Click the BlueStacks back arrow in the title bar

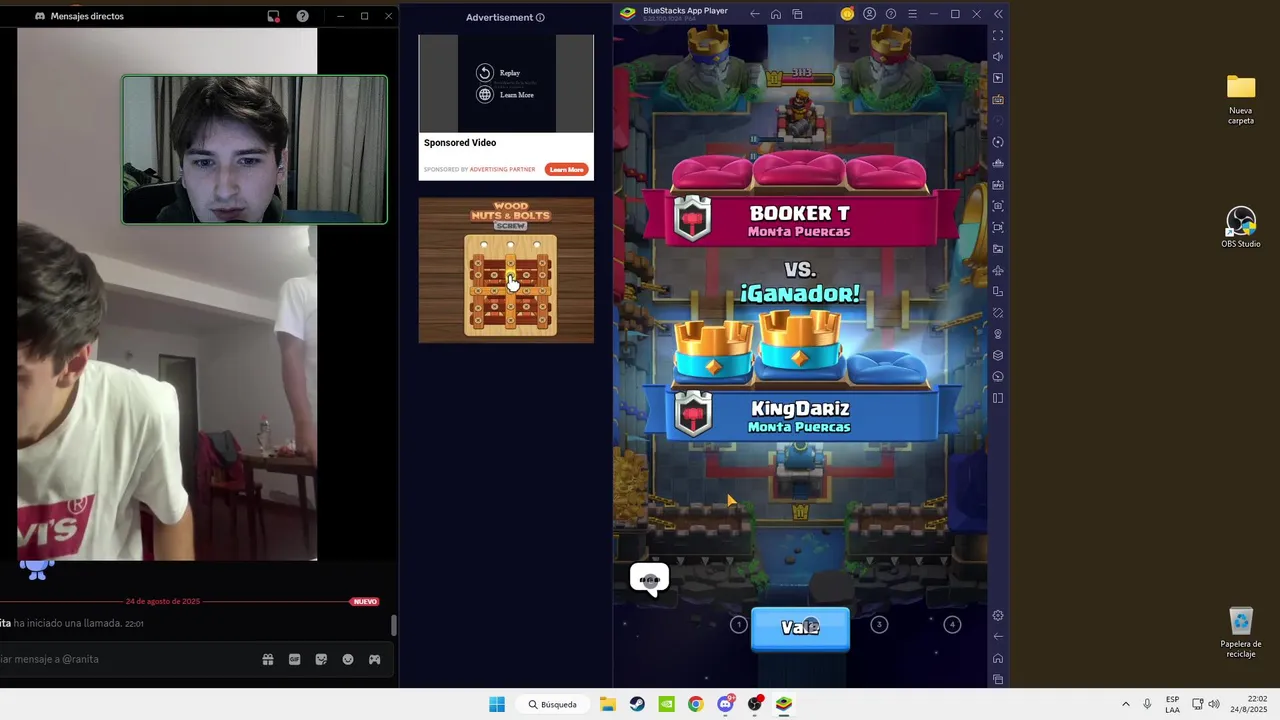coord(755,14)
